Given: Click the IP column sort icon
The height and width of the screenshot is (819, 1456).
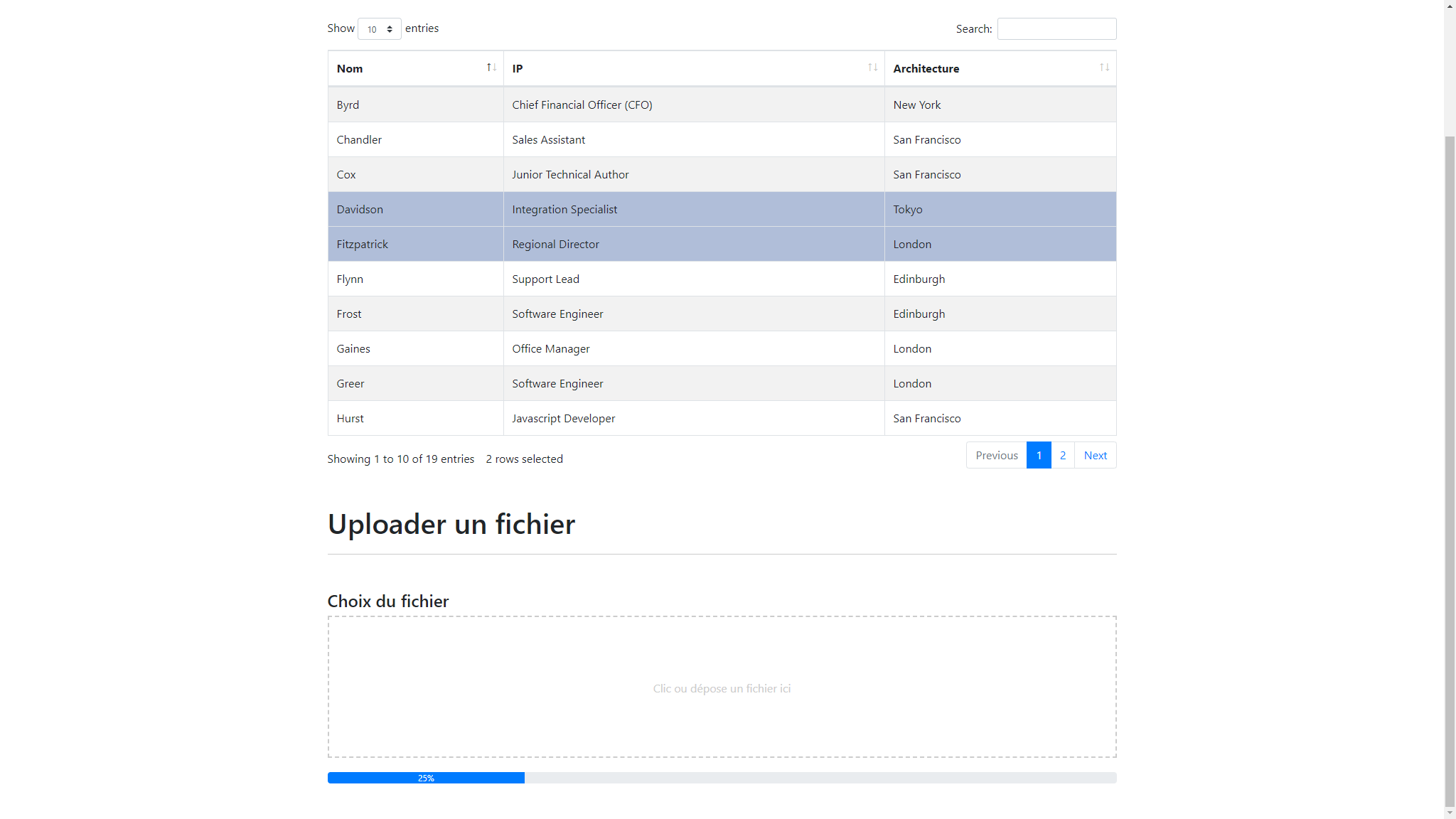Looking at the screenshot, I should coord(872,68).
